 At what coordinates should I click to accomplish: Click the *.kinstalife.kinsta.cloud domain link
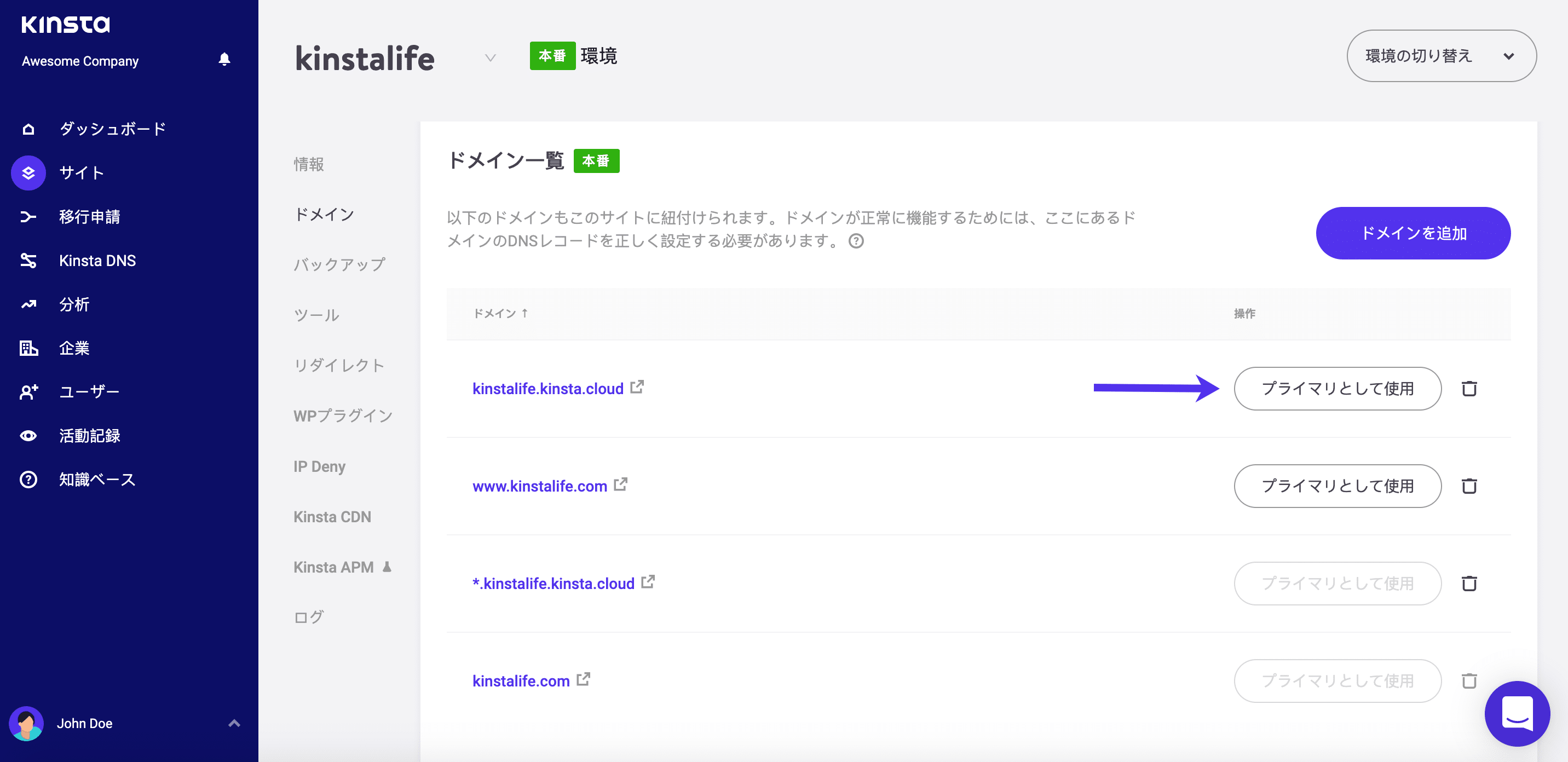coord(554,583)
